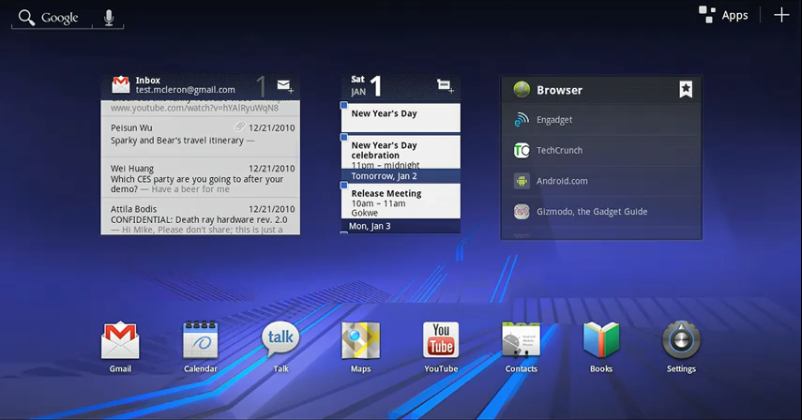Viewport: 802px width, 420px height.
Task: Open email from Peisun Wu
Action: 200,134
